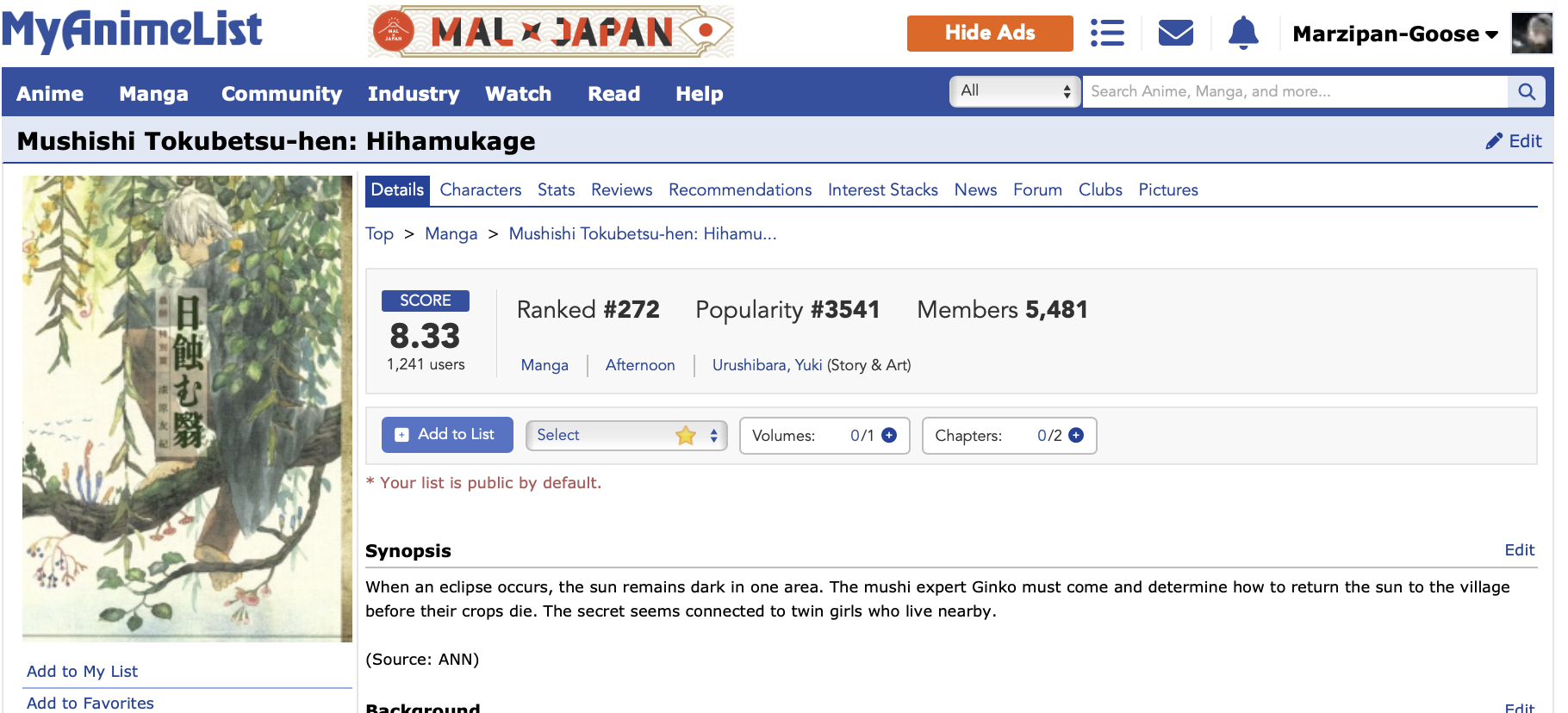Screen dimensions: 1568x713
Task: Open the search category All dropdown
Action: (x=1015, y=91)
